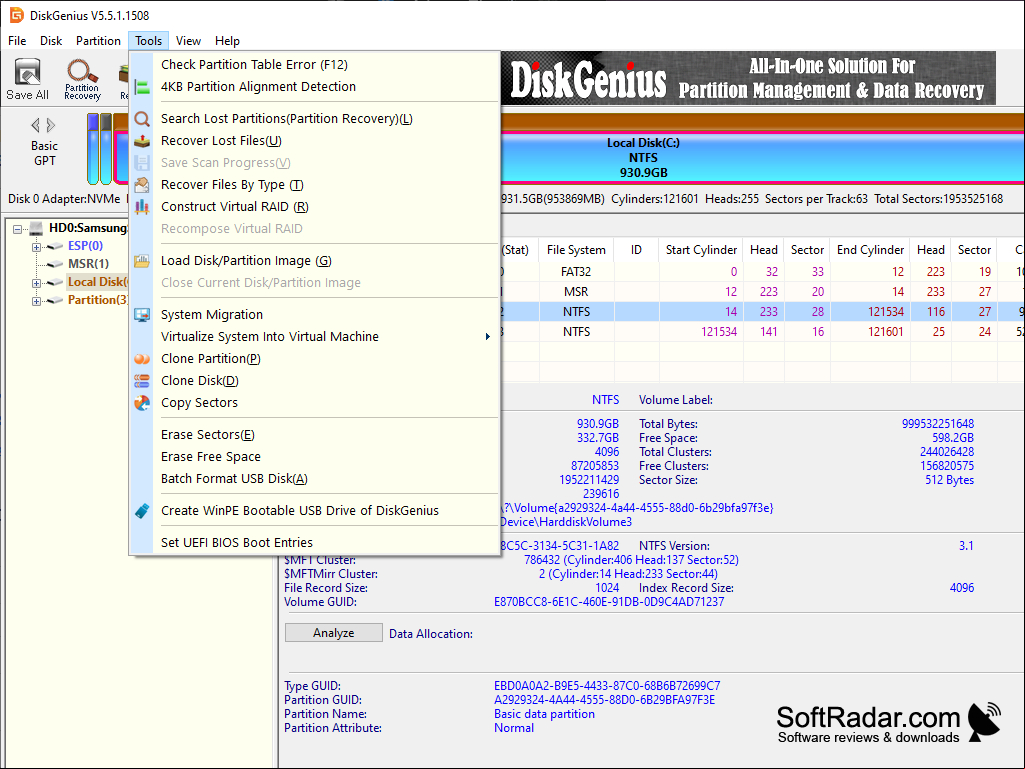
Task: Go to previous disk with left arrow
Action: click(35, 125)
